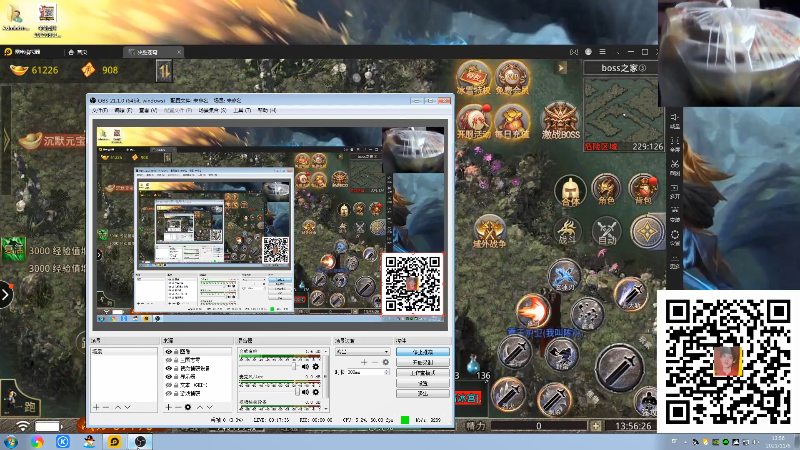Open the first menu in OBS menu bar

click(100, 110)
